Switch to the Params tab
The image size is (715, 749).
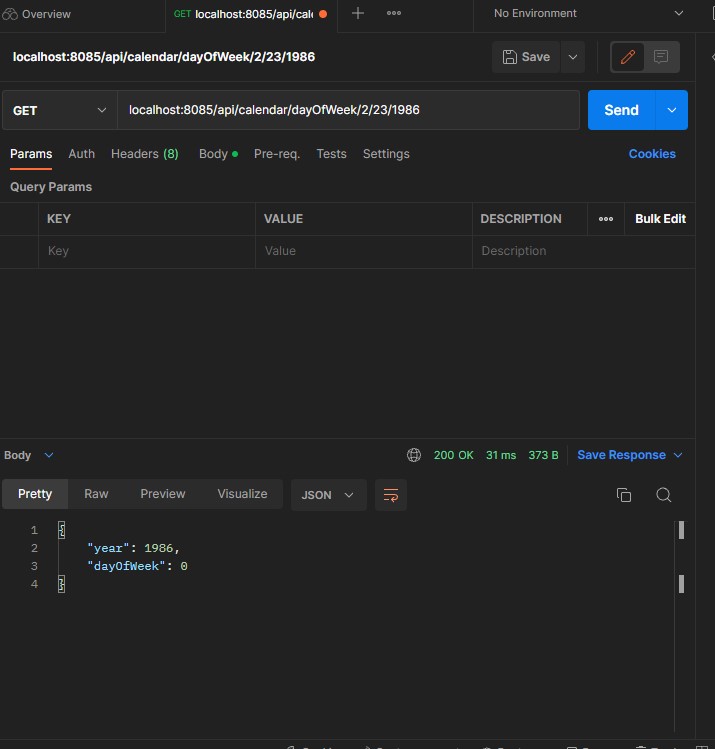(31, 154)
